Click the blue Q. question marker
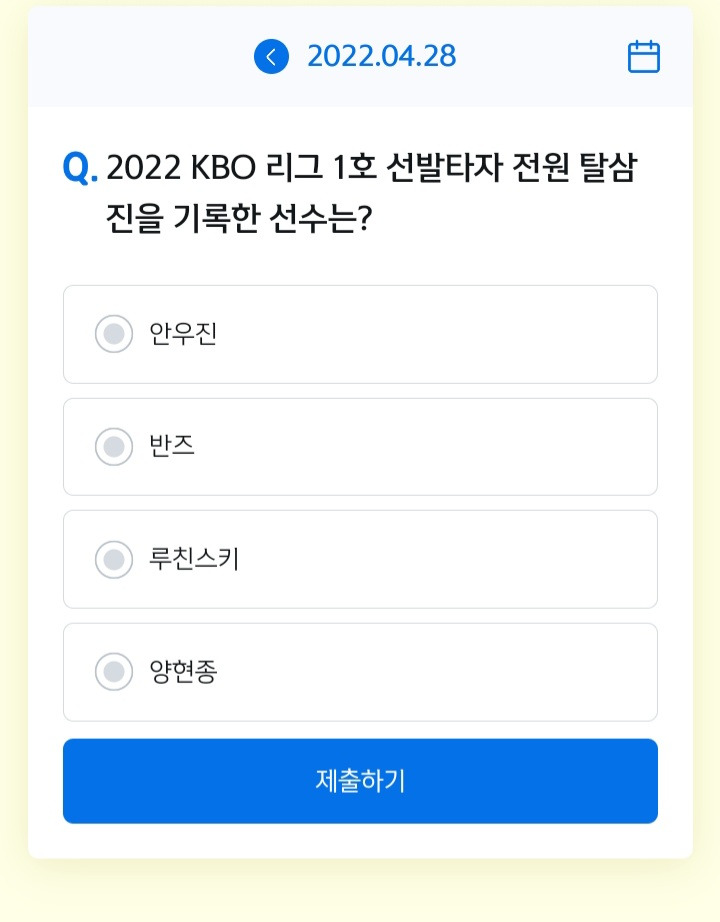720x922 pixels. pyautogui.click(x=80, y=168)
